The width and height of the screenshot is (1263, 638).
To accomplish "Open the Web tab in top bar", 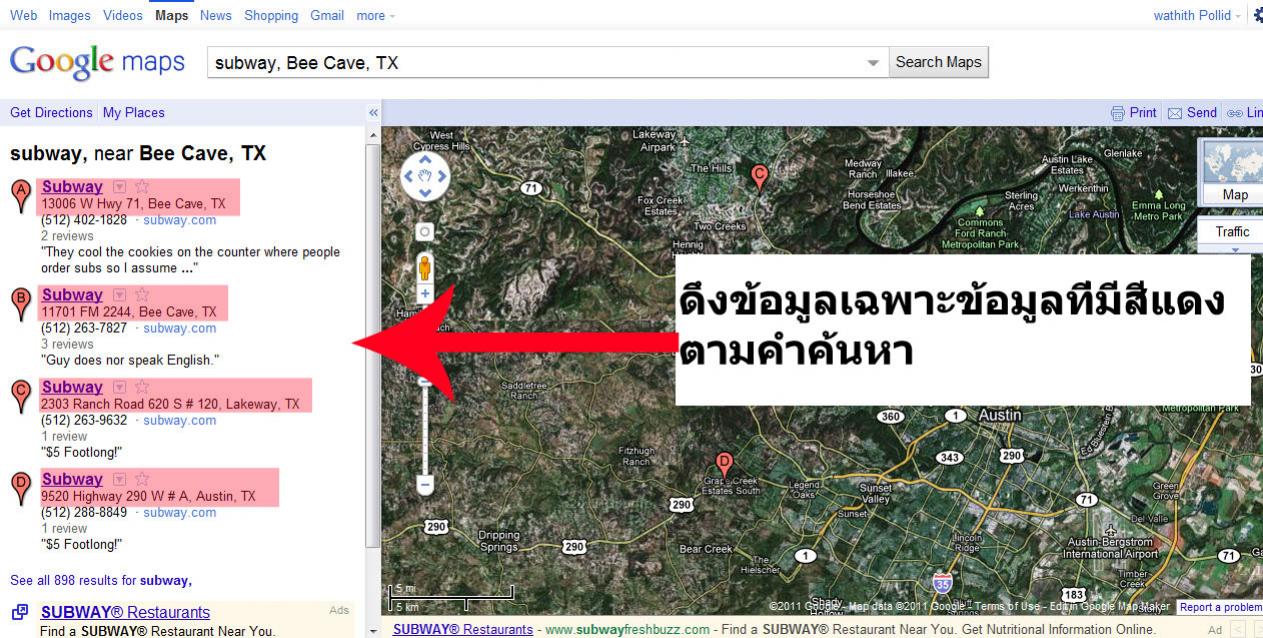I will (x=23, y=15).
